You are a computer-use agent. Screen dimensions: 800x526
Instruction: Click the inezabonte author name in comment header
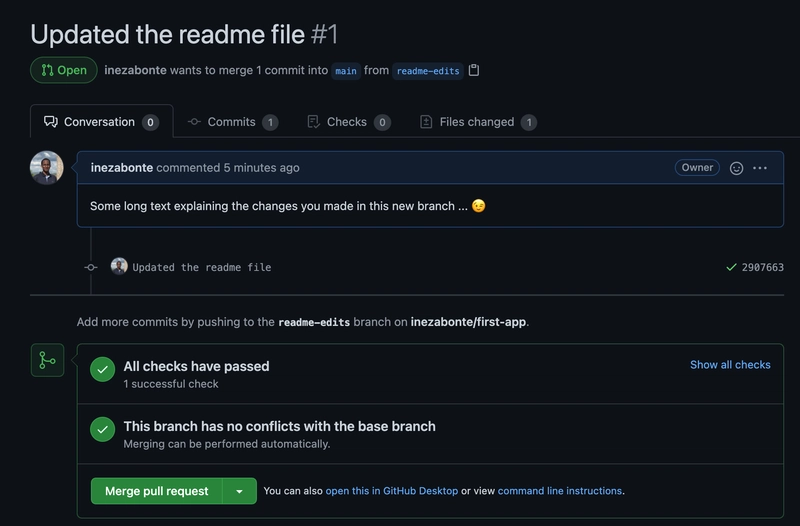point(122,167)
